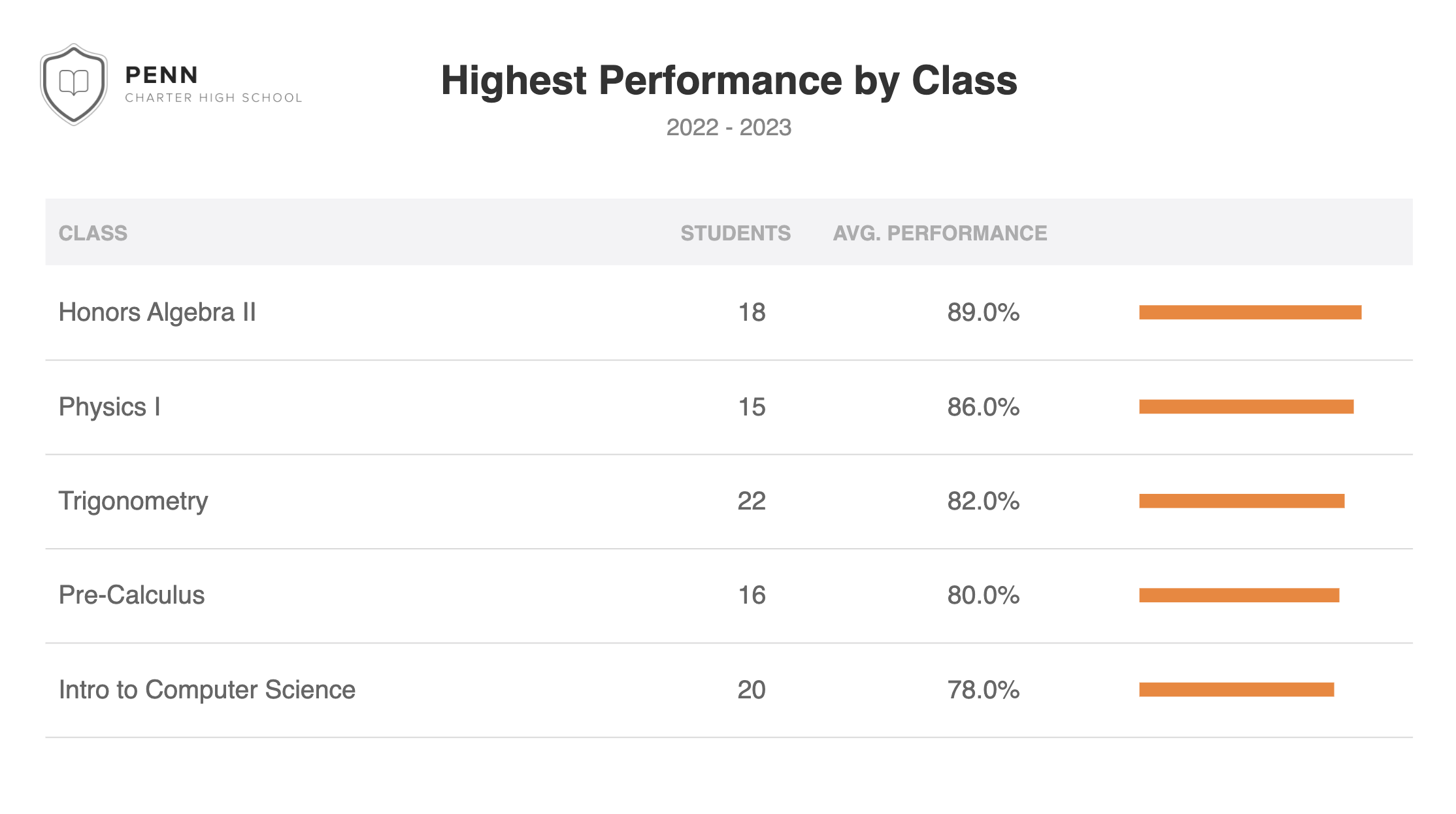Viewport: 1456px width, 814px height.
Task: Click the CLASS column header
Action: [x=93, y=233]
